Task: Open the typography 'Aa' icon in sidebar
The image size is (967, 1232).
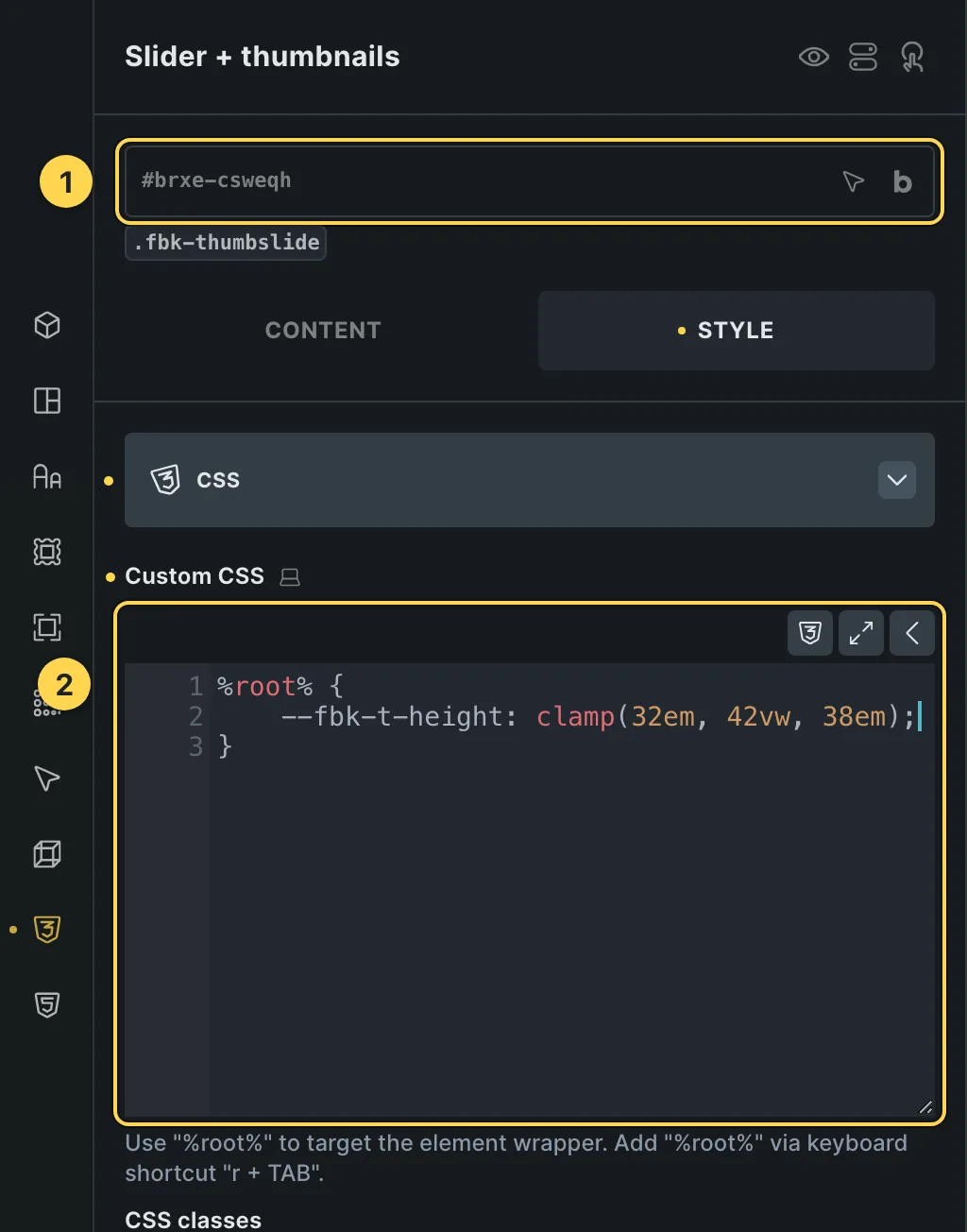Action: coord(47,476)
